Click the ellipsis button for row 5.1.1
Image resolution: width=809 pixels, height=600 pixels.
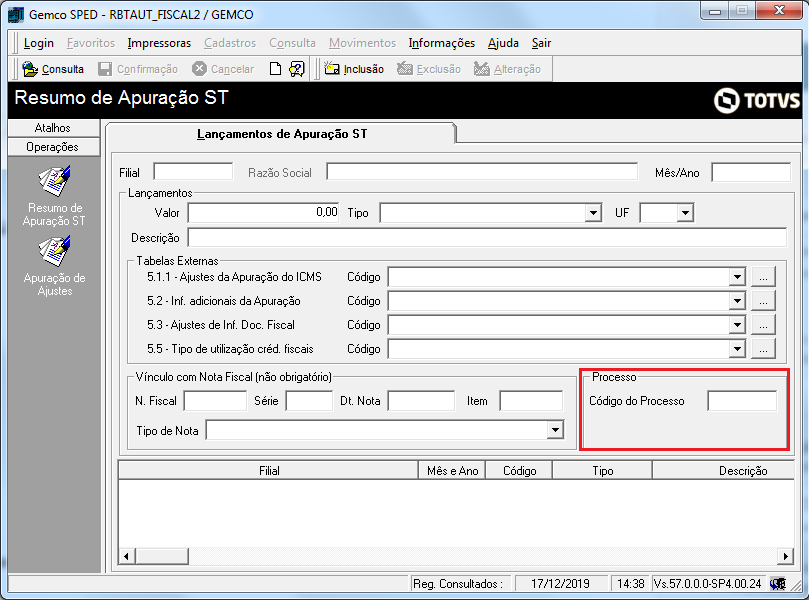[x=763, y=277]
